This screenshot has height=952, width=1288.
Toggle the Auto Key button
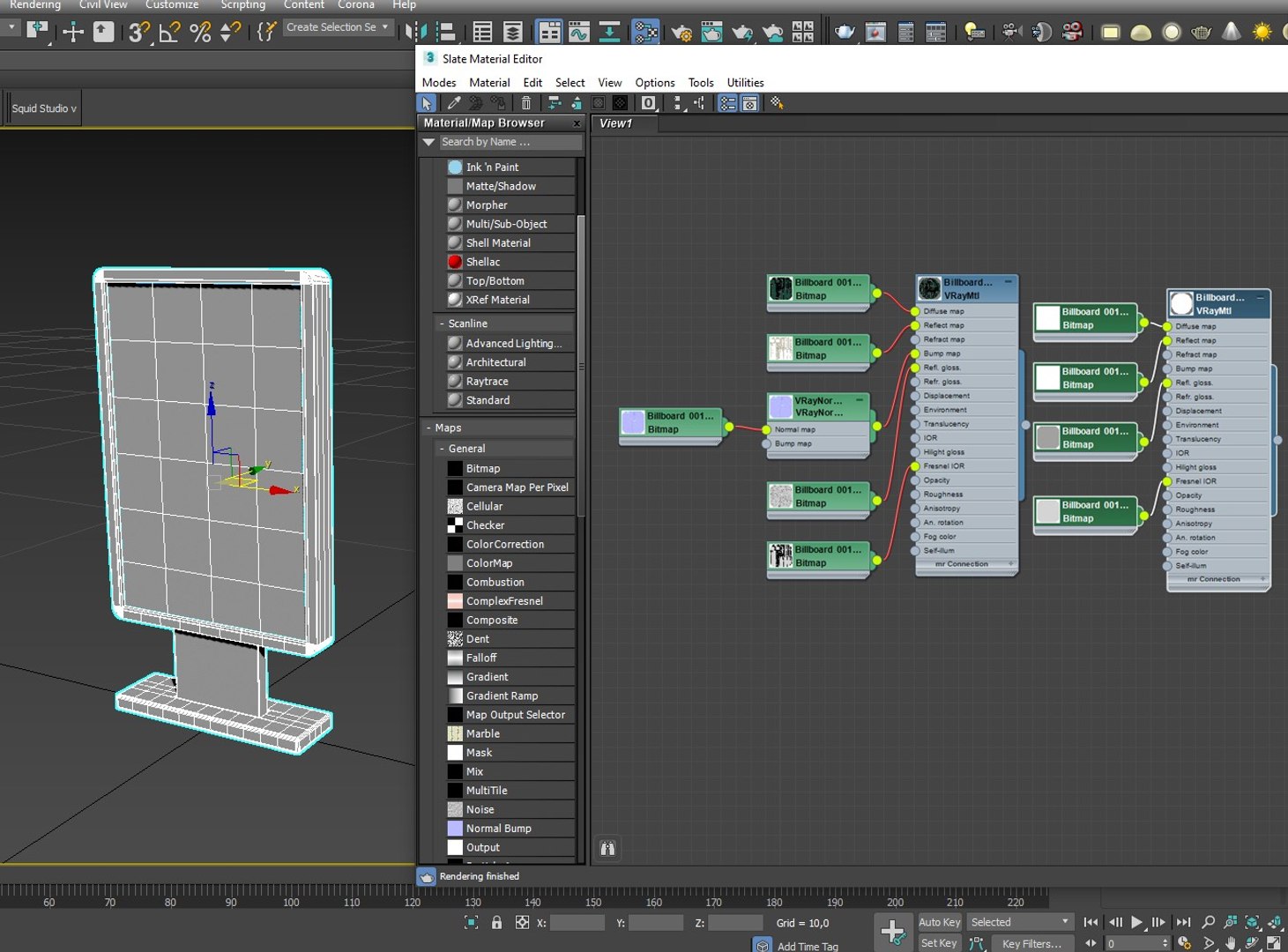pos(939,922)
